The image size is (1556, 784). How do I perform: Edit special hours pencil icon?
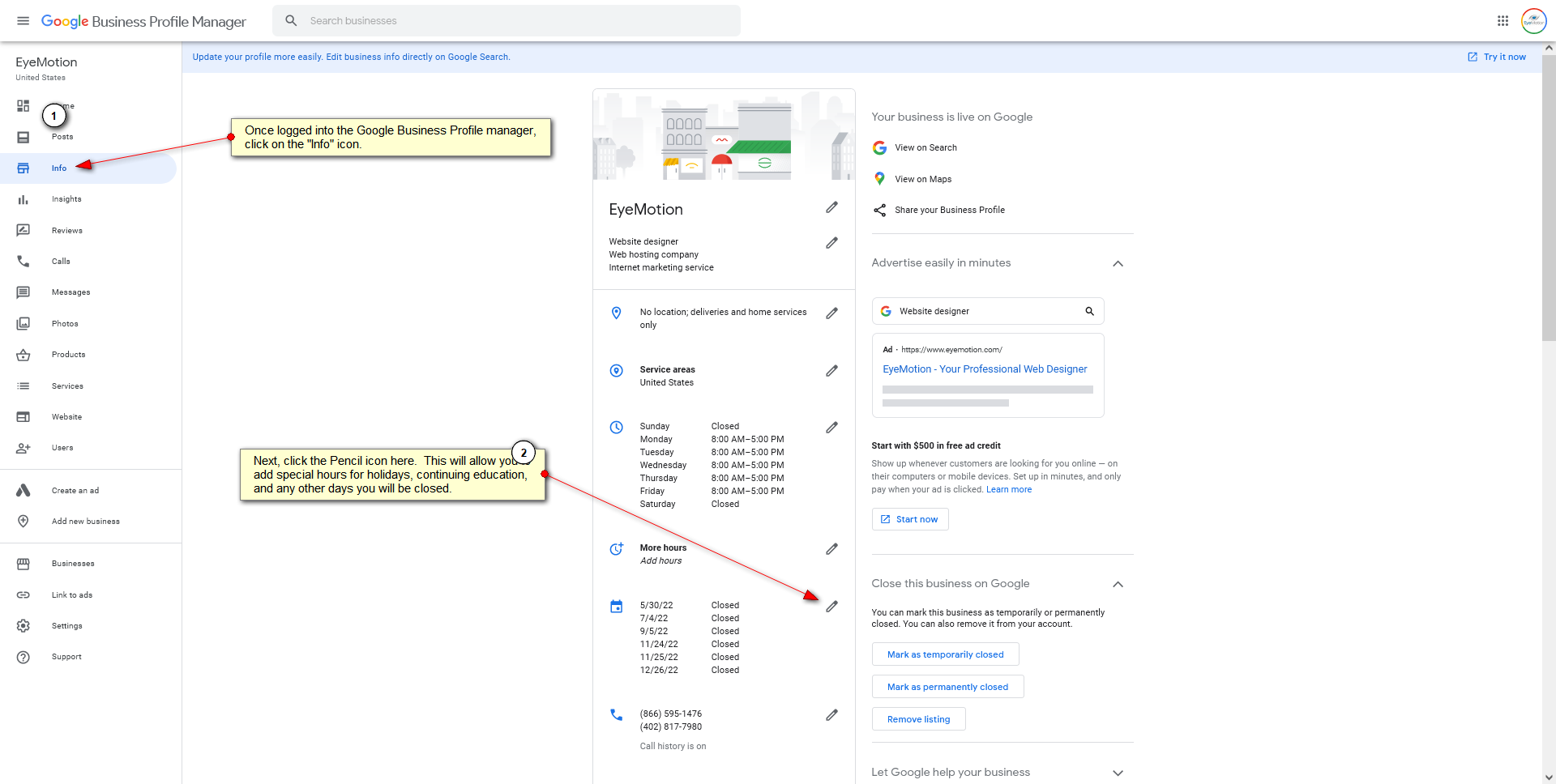(x=831, y=607)
